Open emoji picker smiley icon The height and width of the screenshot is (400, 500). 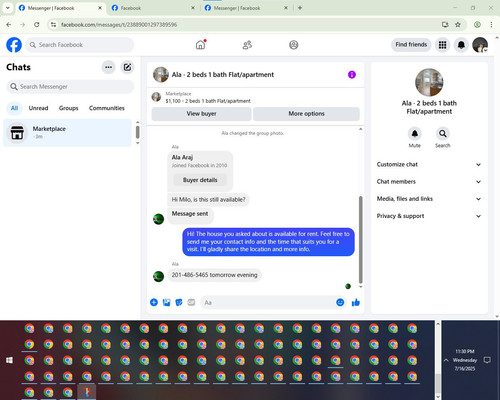[340, 302]
